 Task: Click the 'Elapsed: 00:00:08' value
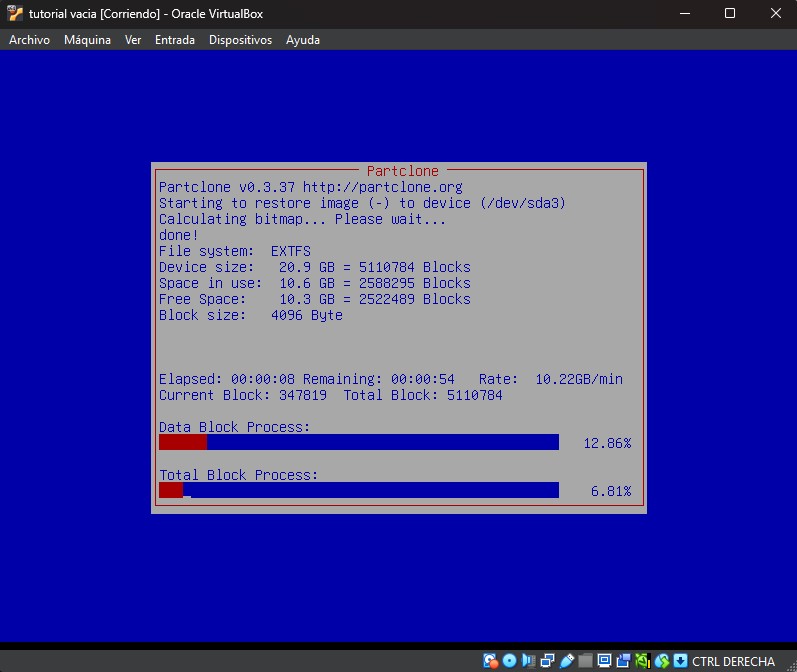tap(227, 379)
